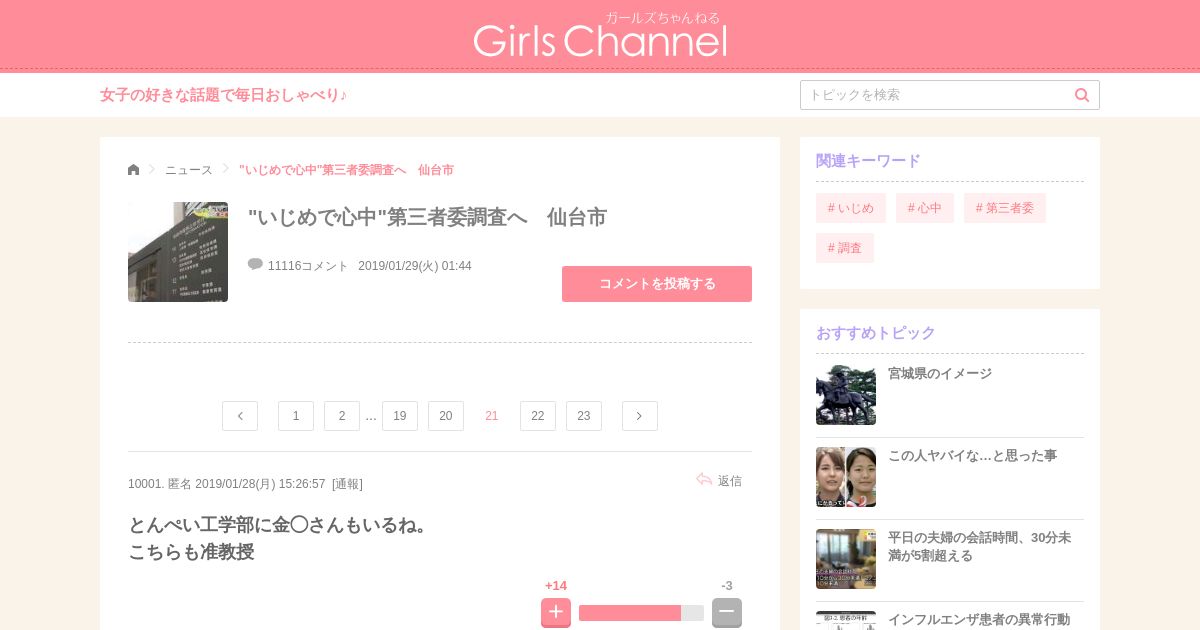
Task: Go to page 20
Action: (x=446, y=416)
